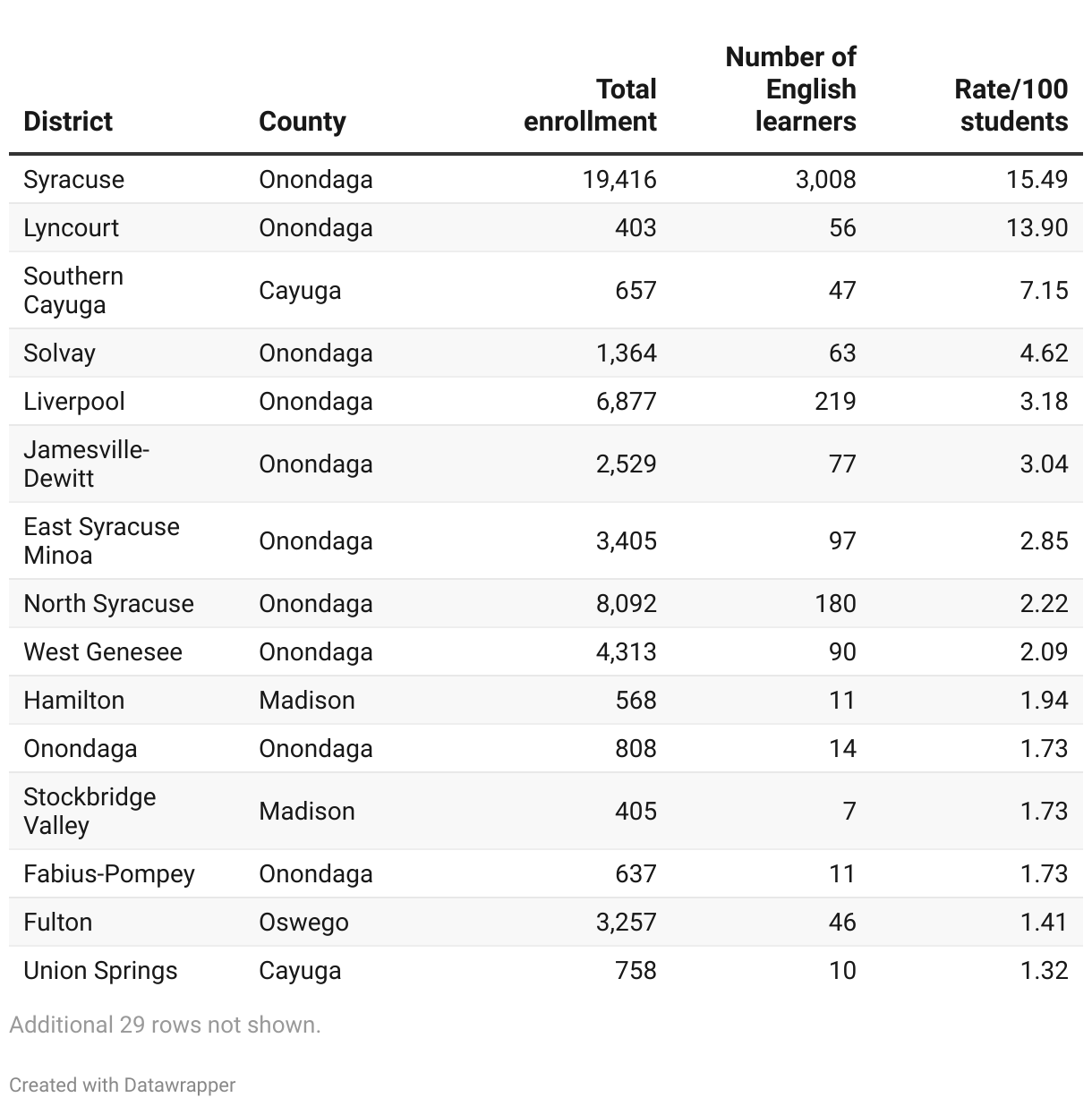Click Southern Cayuga district name
1092x1106 pixels.
(73, 290)
